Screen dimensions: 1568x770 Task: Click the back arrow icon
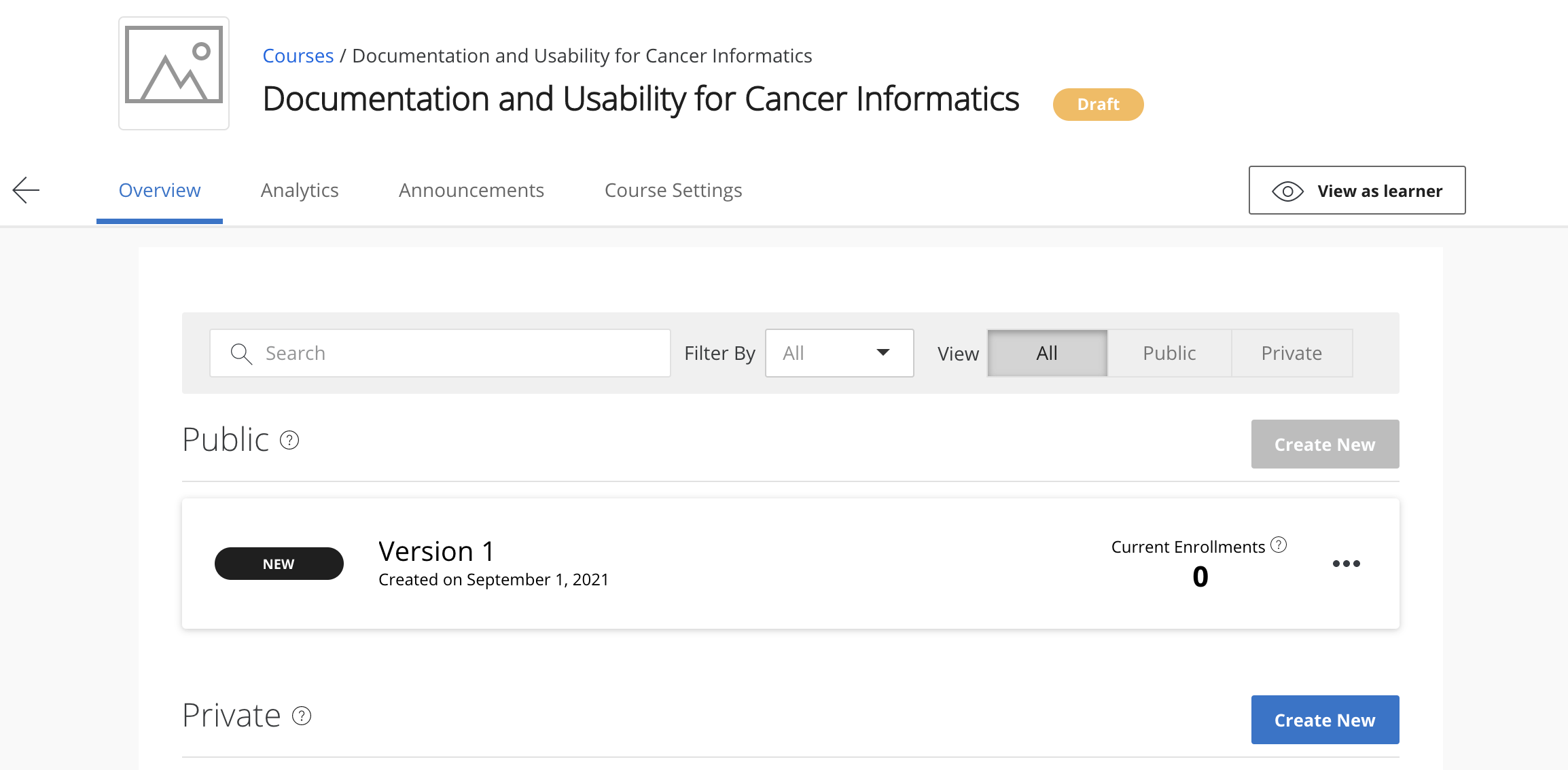click(x=26, y=190)
